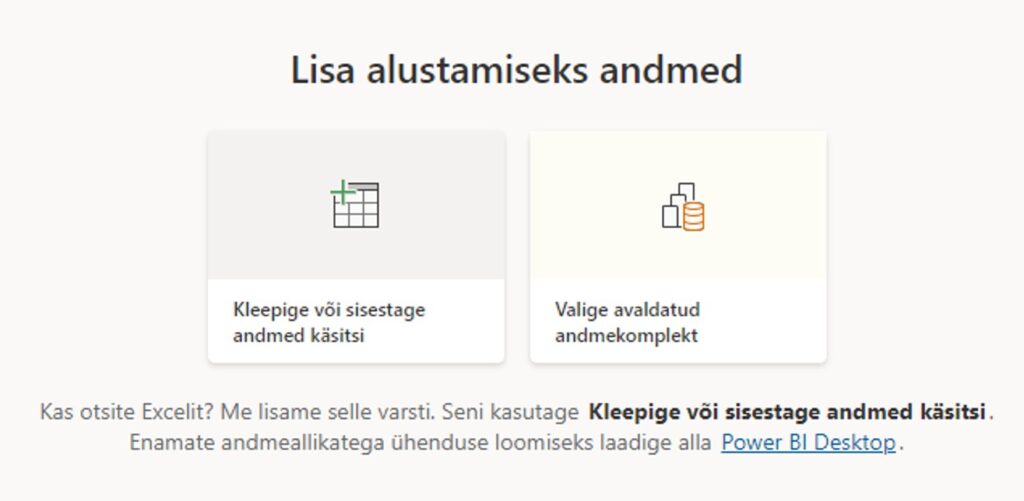Viewport: 1024px width, 501px height.
Task: Click the orange database cylinder icon
Action: (692, 215)
